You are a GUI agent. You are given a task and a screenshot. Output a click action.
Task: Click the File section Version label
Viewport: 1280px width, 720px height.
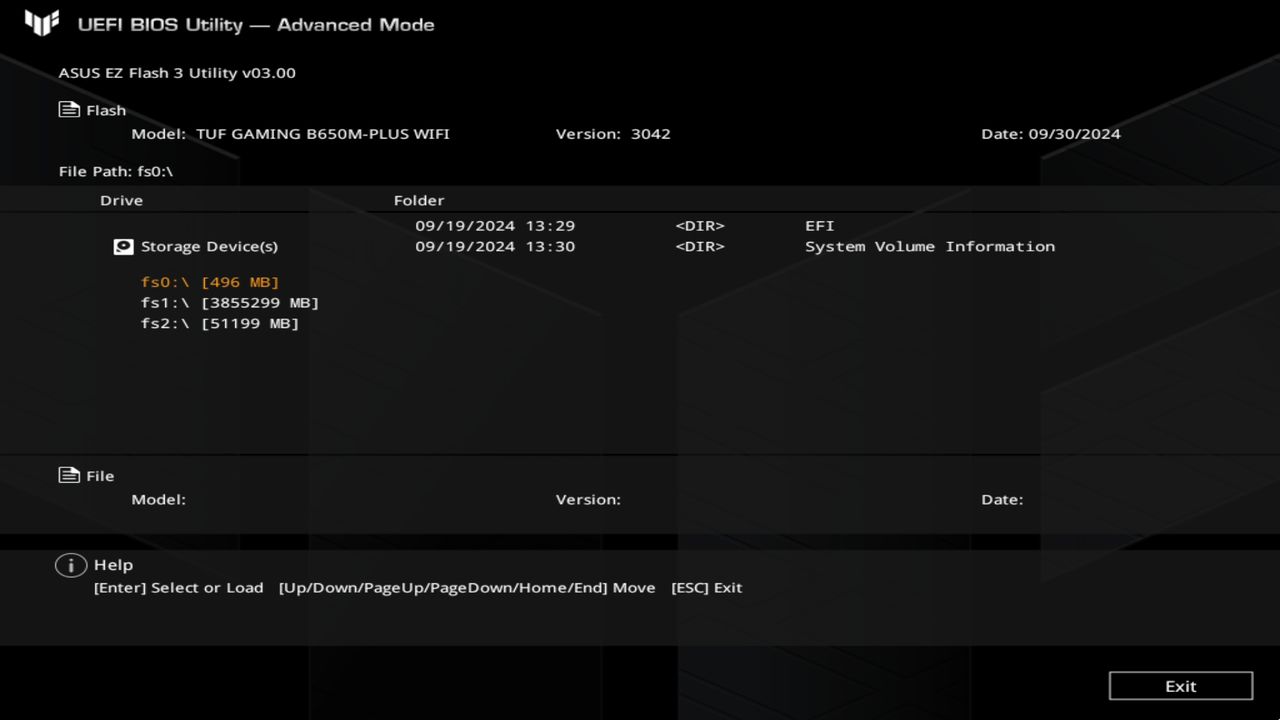[588, 499]
